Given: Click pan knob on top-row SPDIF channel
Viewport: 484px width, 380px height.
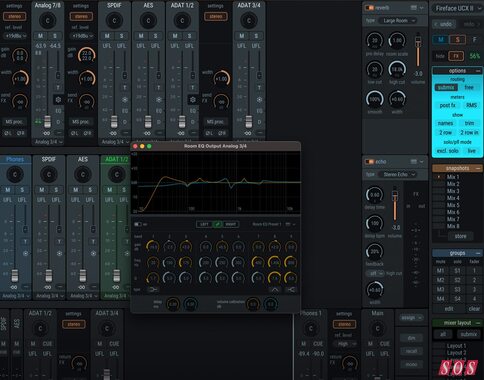Looking at the screenshot, I should coord(114,21).
